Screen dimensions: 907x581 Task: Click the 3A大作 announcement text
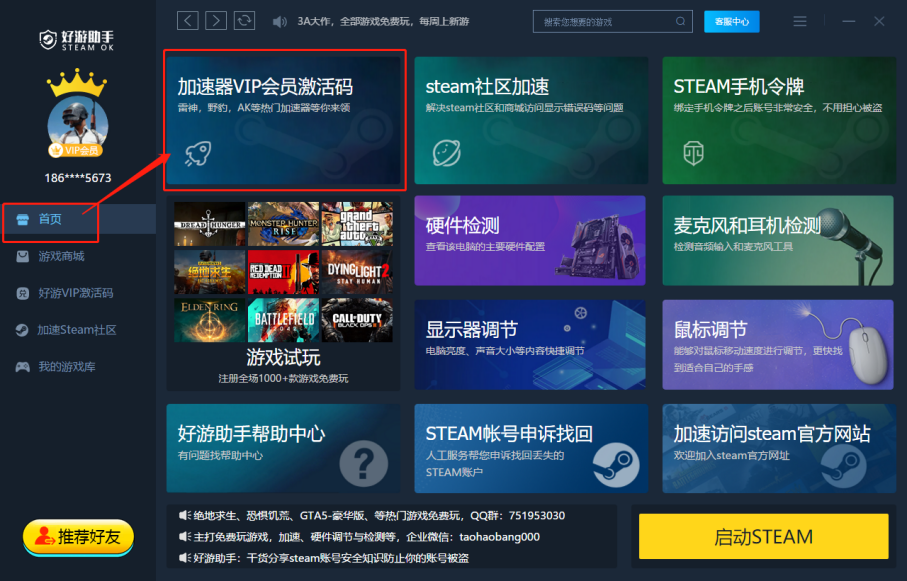[x=383, y=21]
